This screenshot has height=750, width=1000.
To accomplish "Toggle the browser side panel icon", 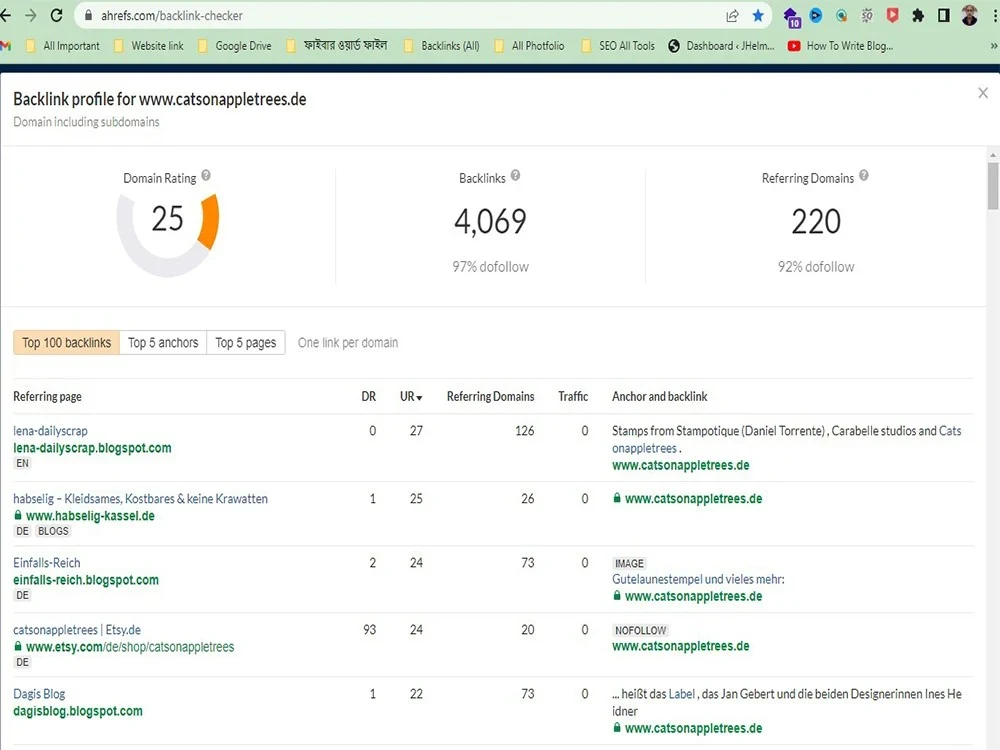I will pyautogui.click(x=943, y=15).
